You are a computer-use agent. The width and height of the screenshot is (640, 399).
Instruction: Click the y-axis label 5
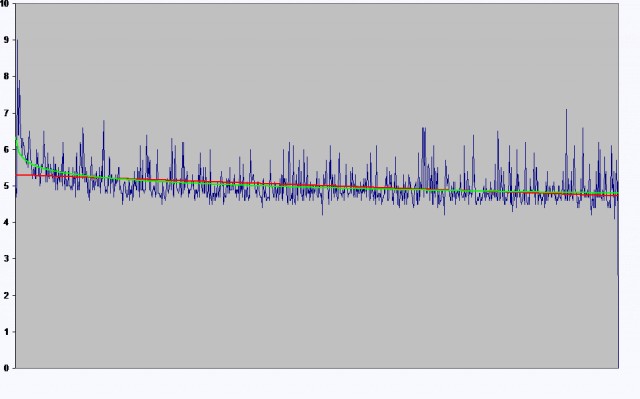[6, 186]
